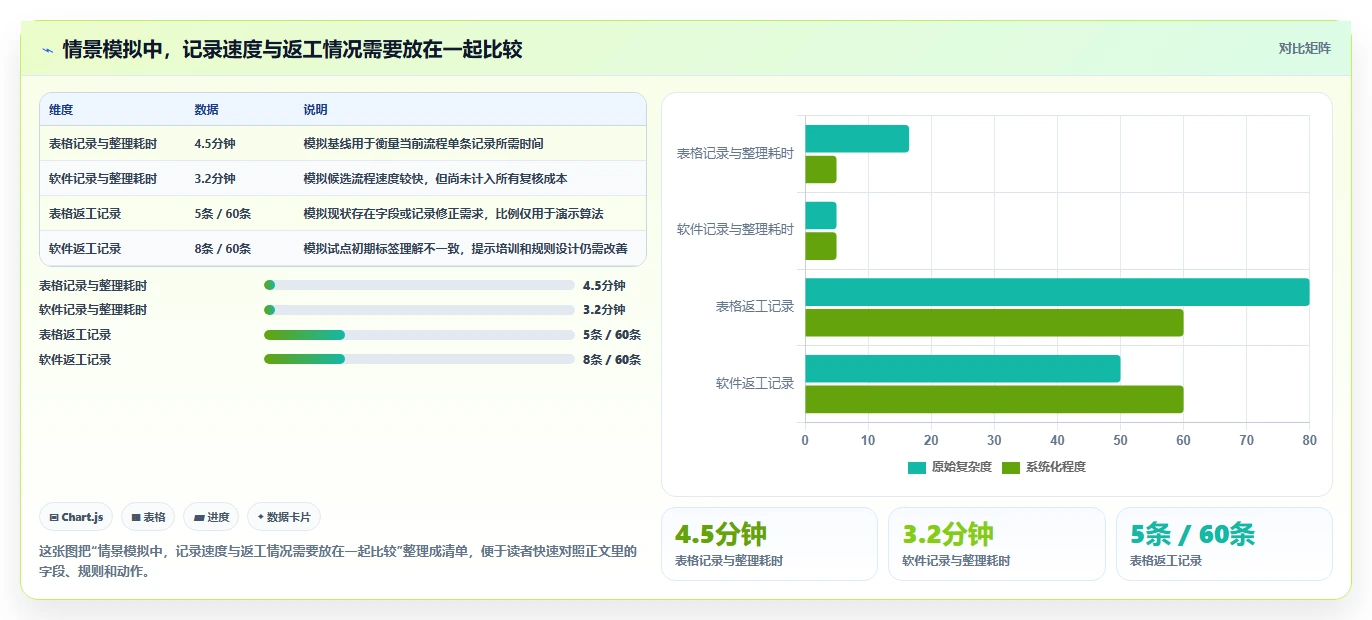The height and width of the screenshot is (620, 1372).
Task: Click the green bar for 软件记录与整理耗时 in chart
Action: tap(820, 247)
